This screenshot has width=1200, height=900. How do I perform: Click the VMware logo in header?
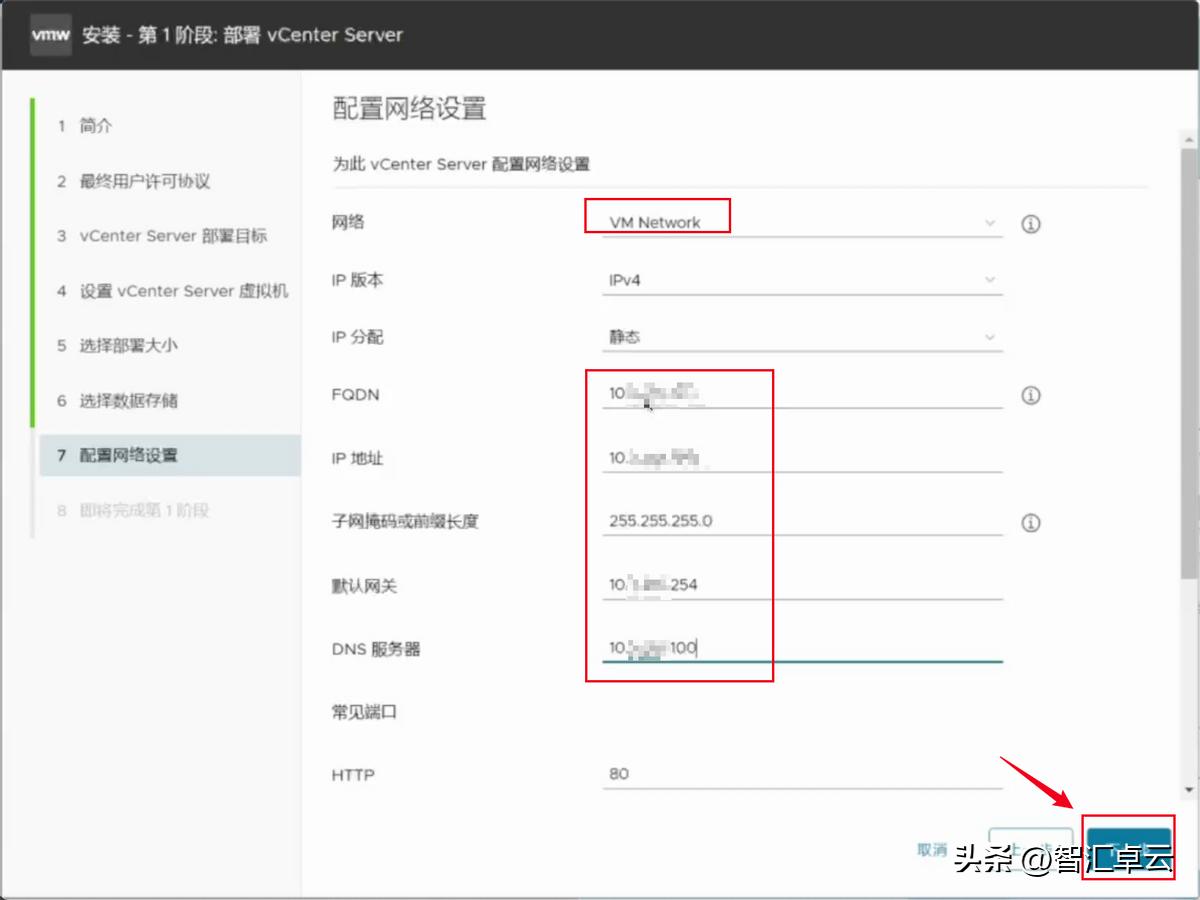51,35
